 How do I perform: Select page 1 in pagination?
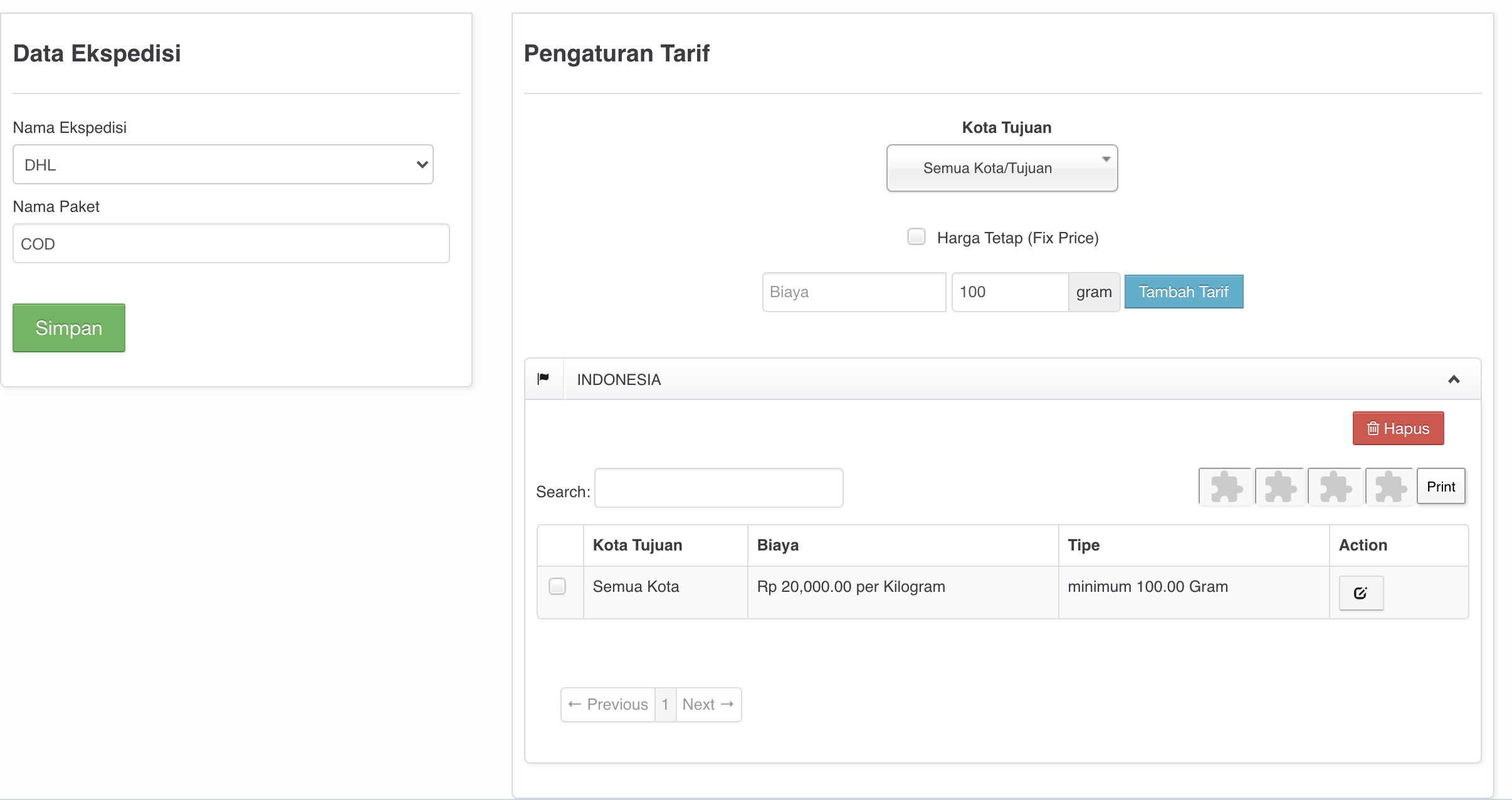pos(665,705)
